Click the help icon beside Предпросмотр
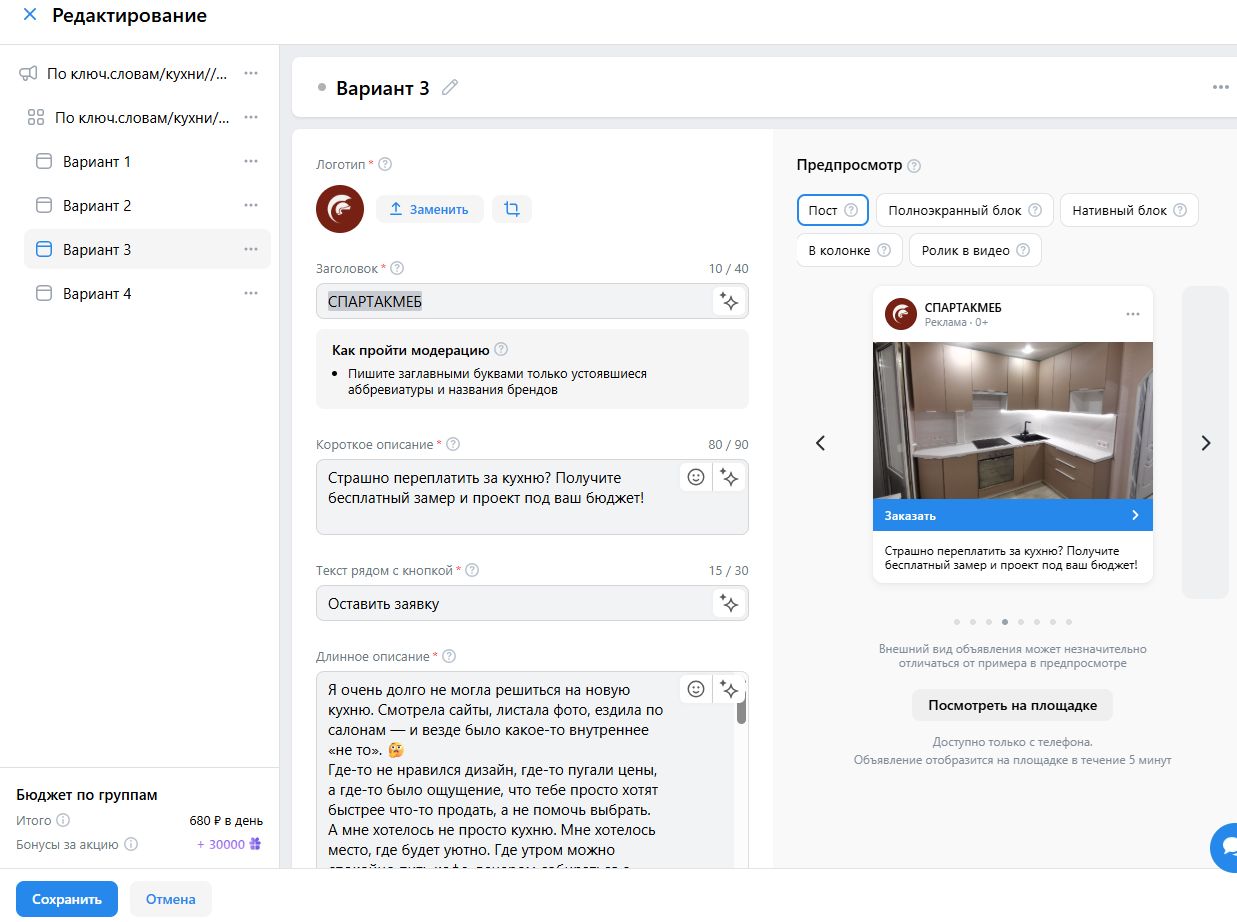 [x=913, y=165]
